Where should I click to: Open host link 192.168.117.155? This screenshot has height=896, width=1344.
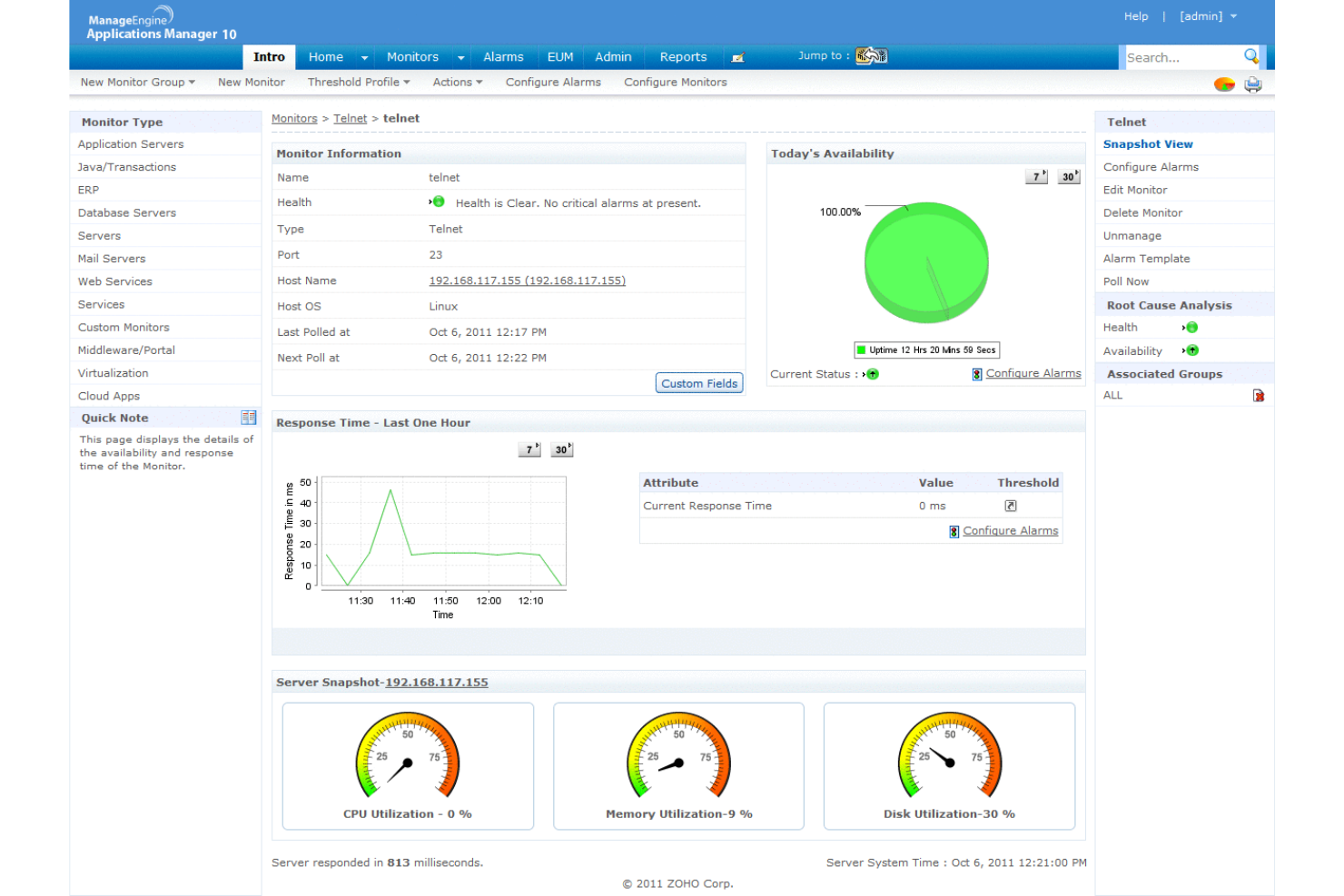[527, 281]
